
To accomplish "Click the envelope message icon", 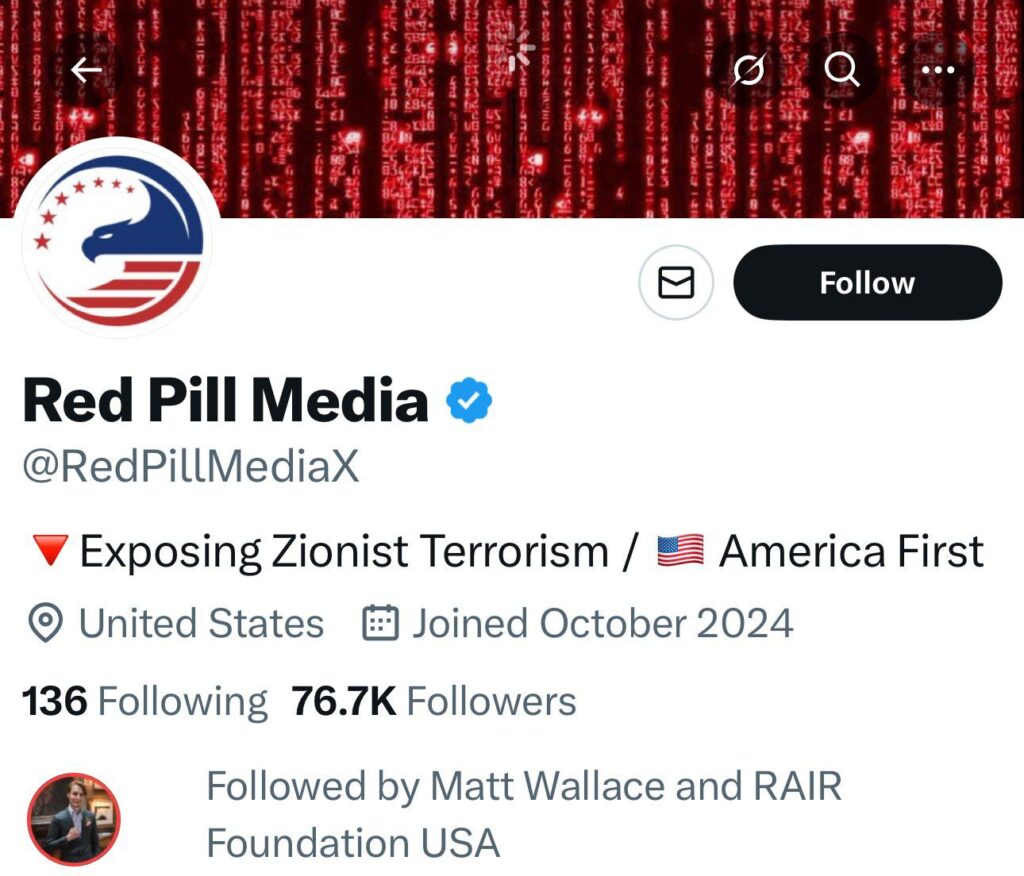I will point(676,283).
